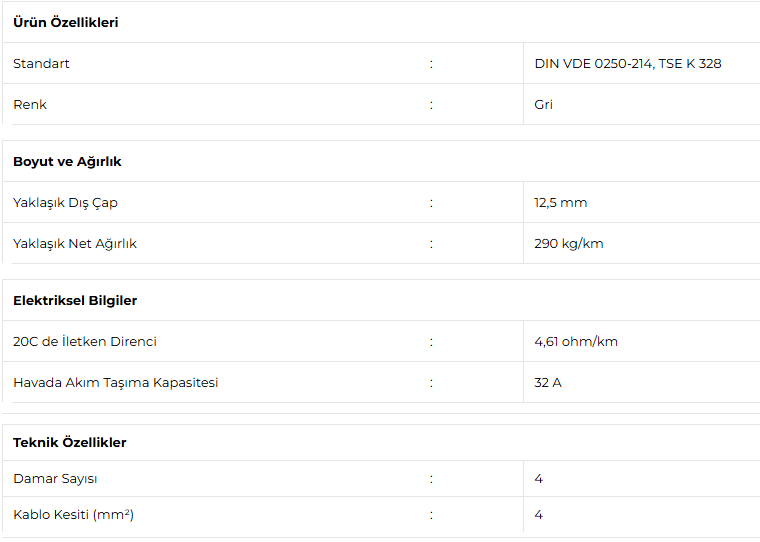Screen dimensions: 760x542
Task: Click the value next to Kablo Kesiti
Action: [539, 515]
